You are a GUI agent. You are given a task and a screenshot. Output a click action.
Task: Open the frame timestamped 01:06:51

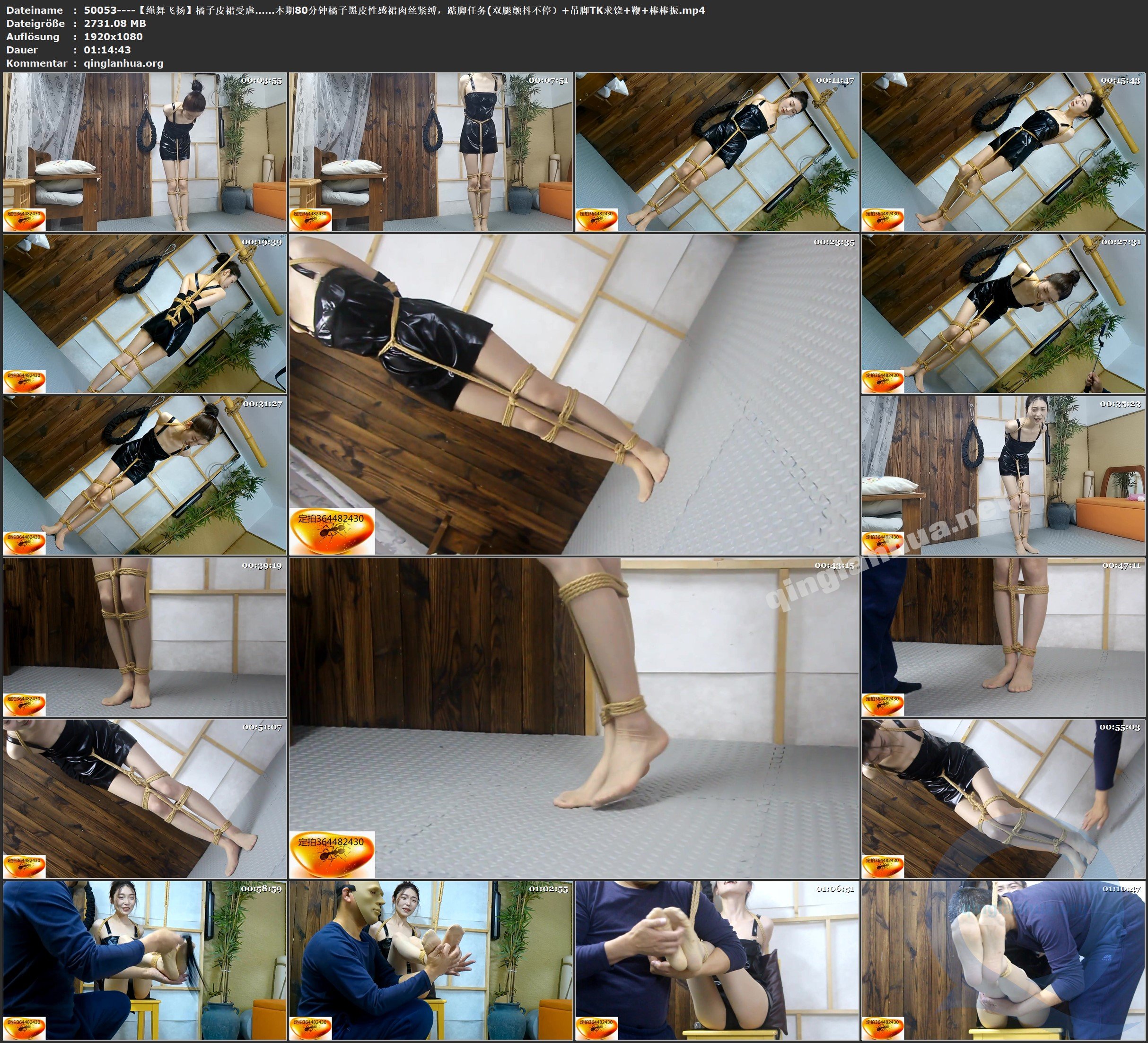point(717,960)
